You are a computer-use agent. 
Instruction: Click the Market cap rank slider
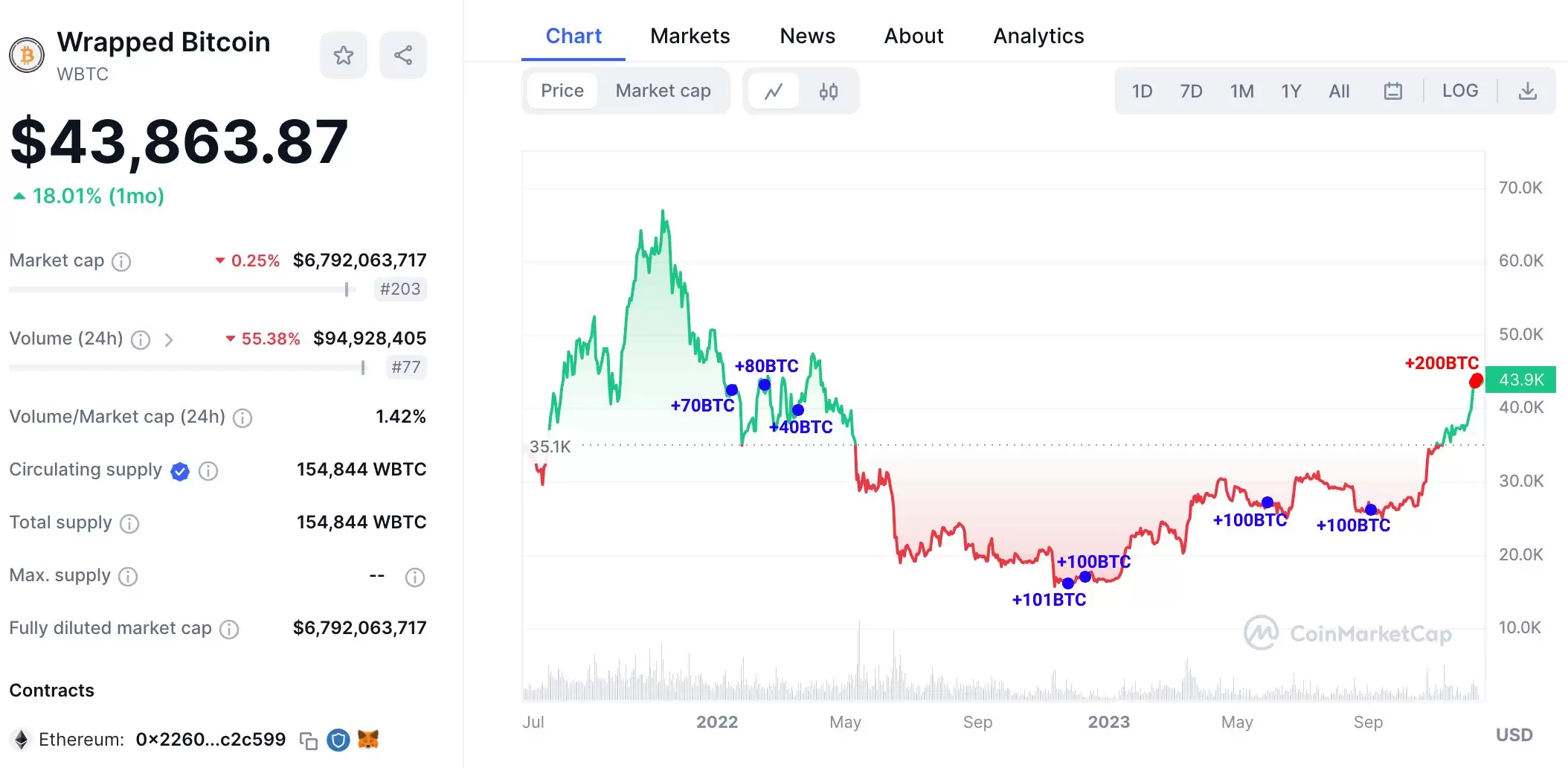[x=347, y=289]
